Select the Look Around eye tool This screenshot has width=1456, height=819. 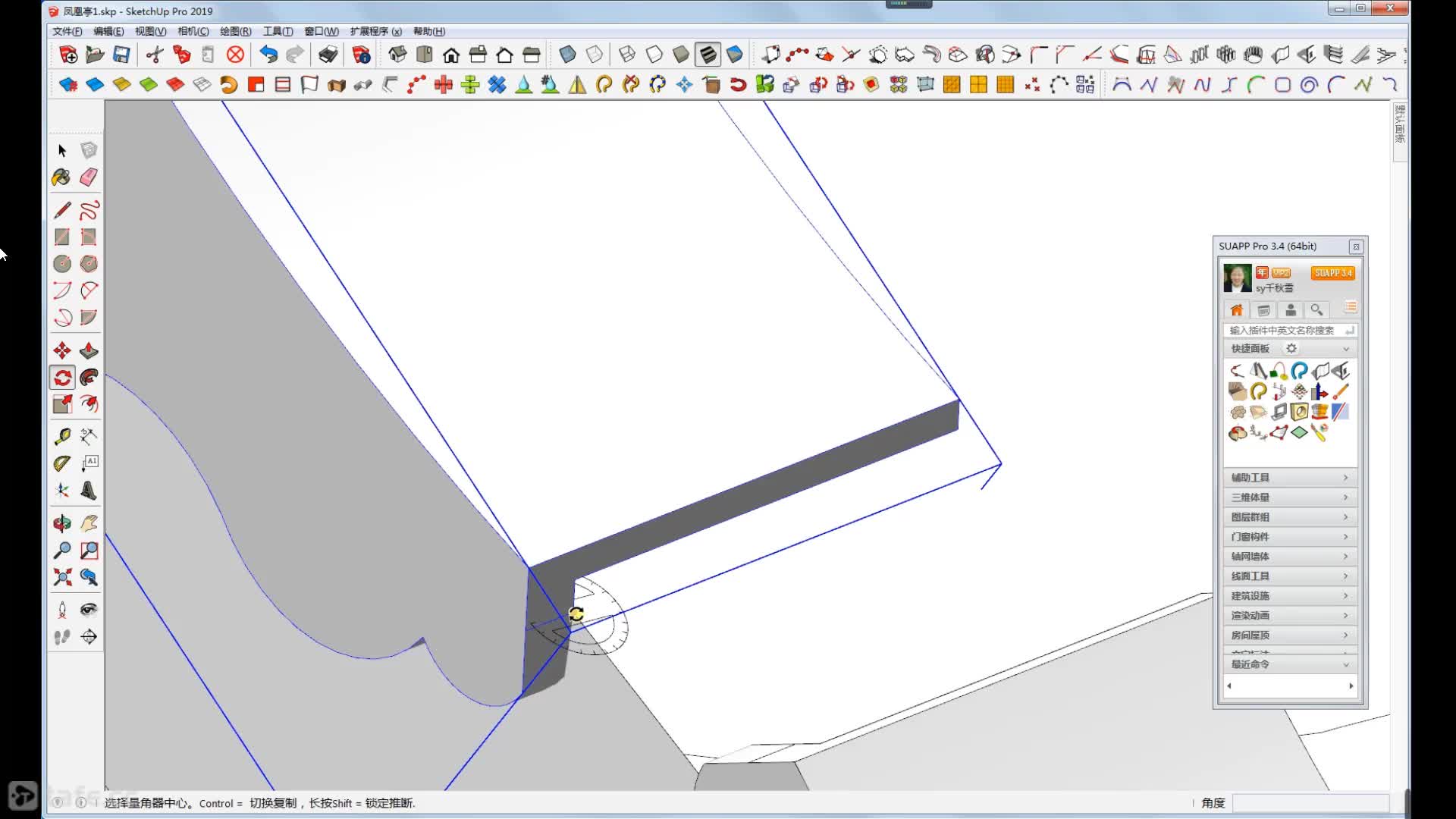(89, 610)
